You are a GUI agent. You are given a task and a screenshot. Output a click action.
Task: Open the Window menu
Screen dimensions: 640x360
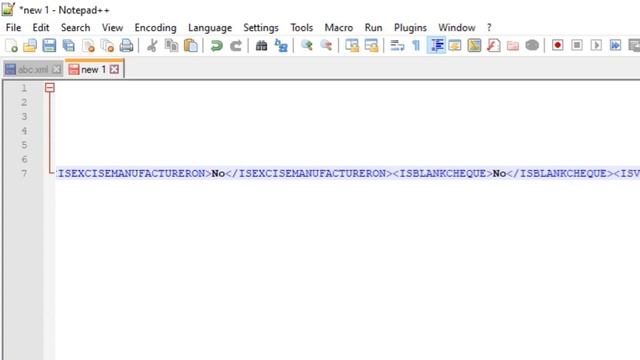coord(457,28)
